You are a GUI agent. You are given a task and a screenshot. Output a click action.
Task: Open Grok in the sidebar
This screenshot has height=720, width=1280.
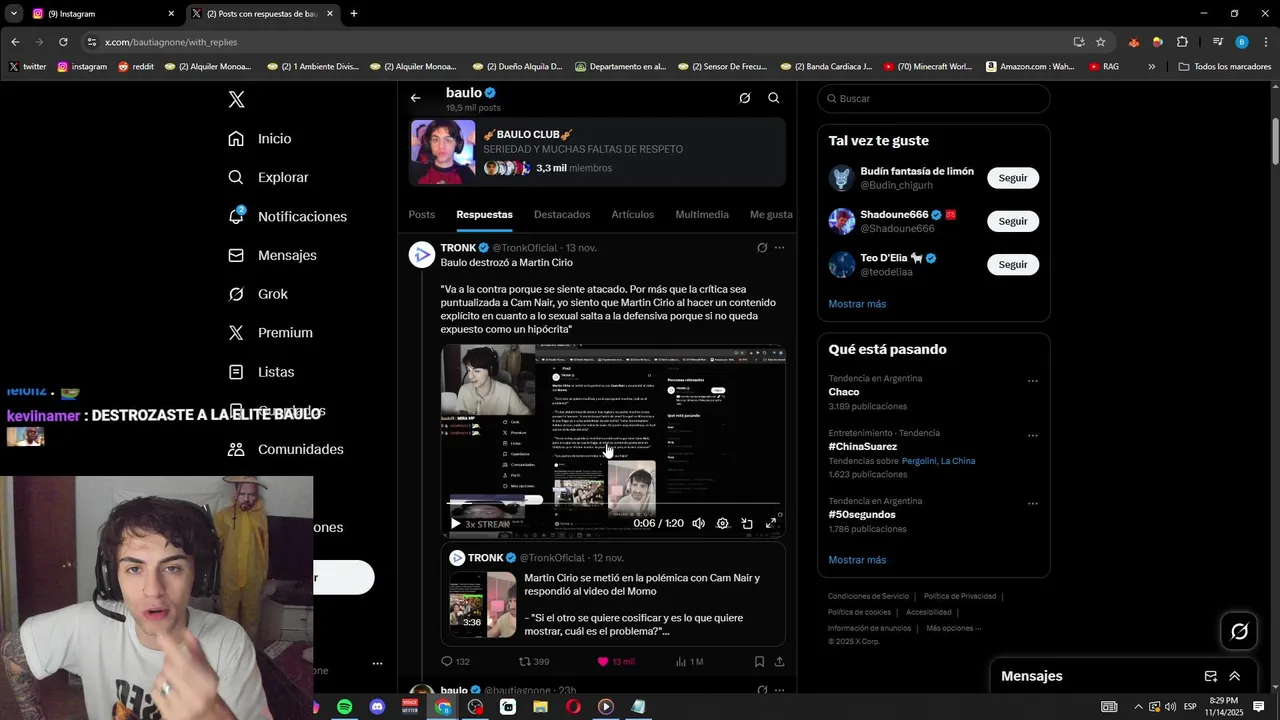click(x=258, y=294)
